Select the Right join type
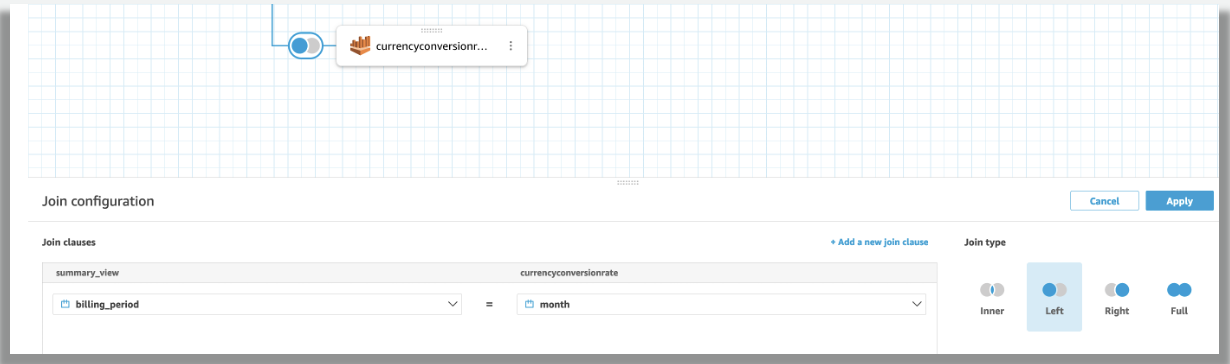 [x=1117, y=297]
